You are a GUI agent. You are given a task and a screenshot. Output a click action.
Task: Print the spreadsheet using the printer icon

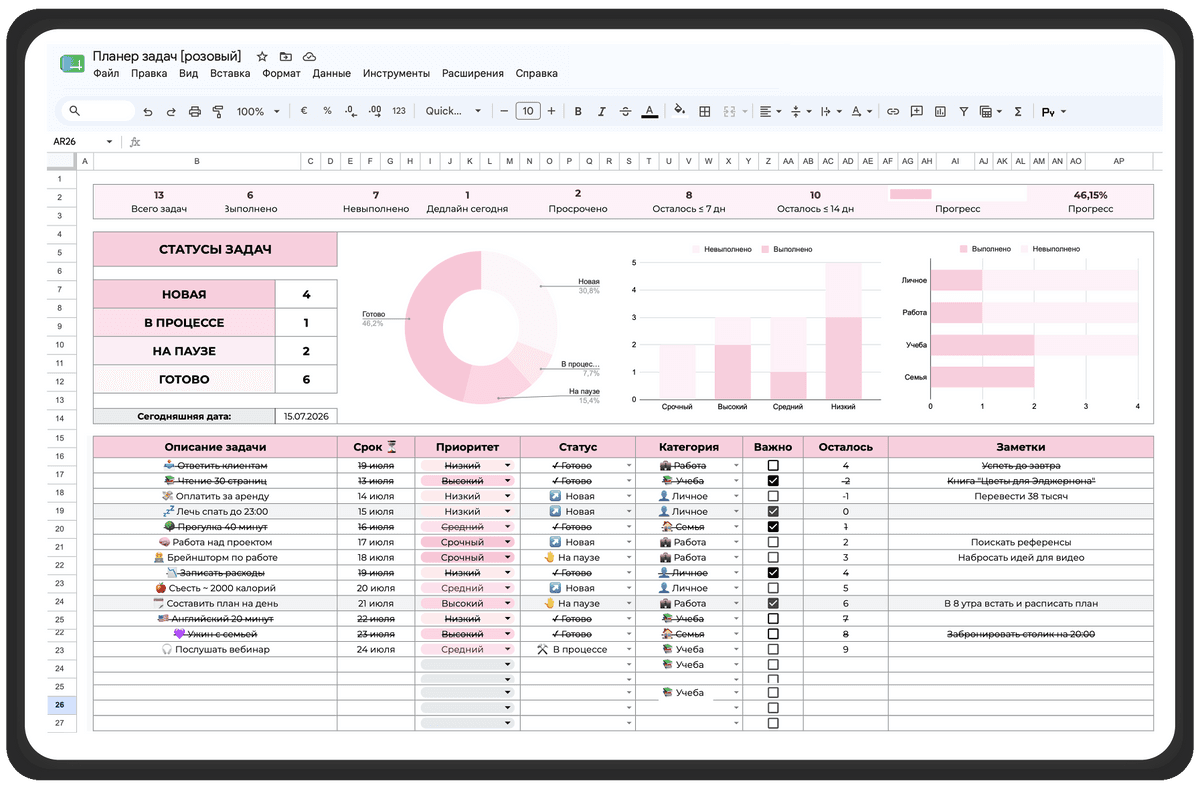[x=195, y=112]
